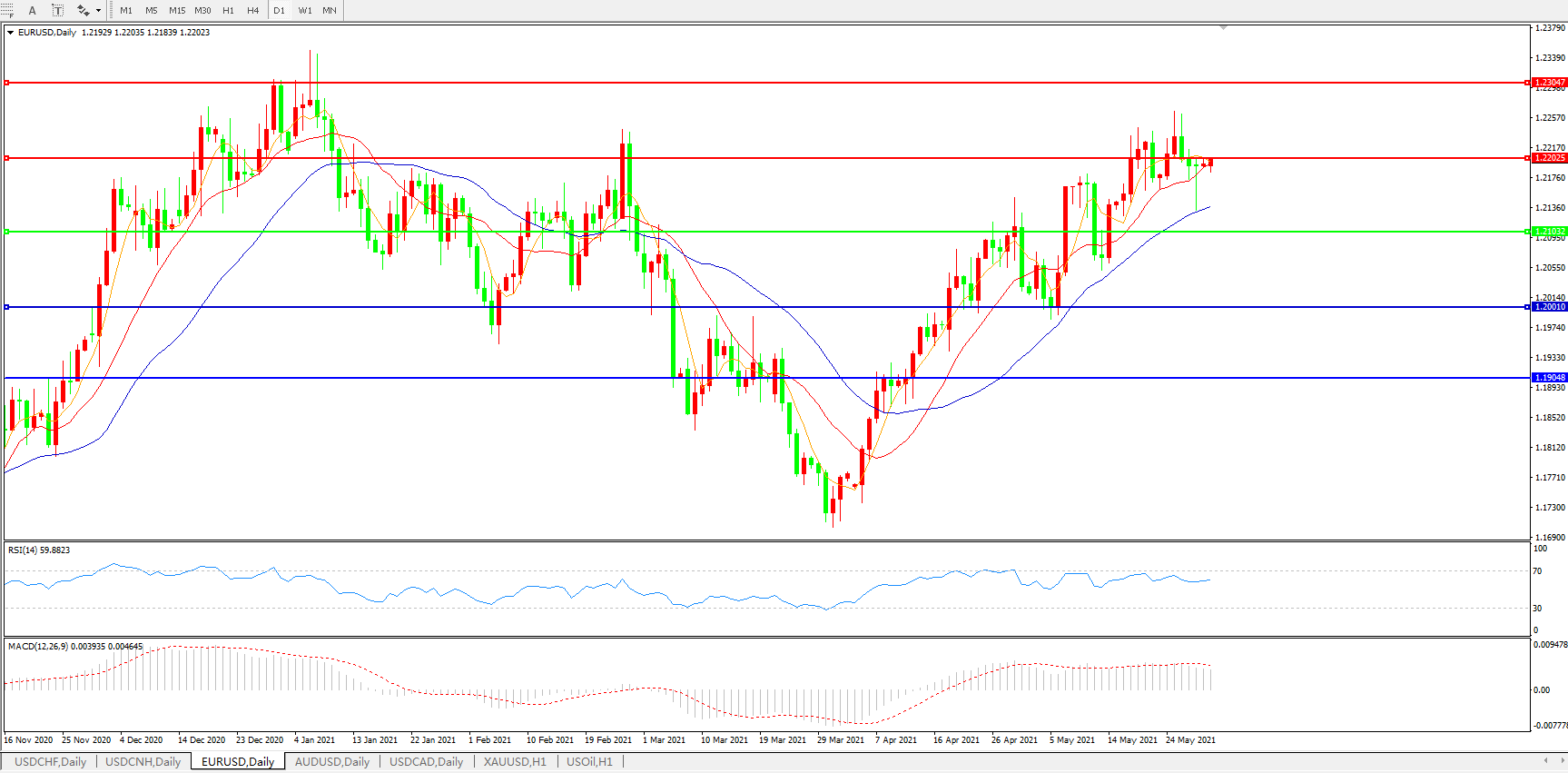The height and width of the screenshot is (773, 1568).
Task: Open the arrows tool dropdown arrow
Action: coord(98,11)
